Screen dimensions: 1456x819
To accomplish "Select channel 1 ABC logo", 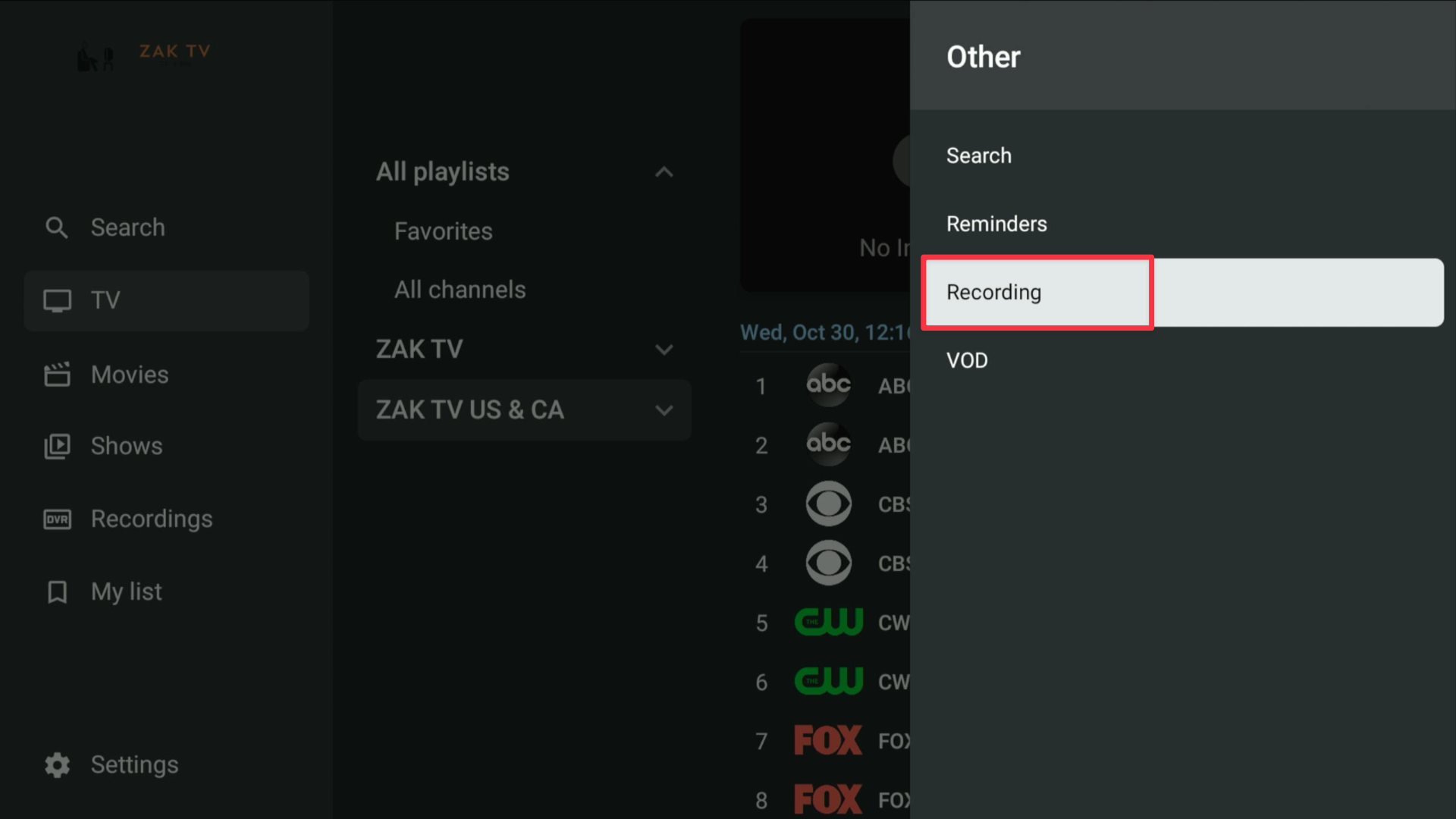I will click(x=828, y=385).
